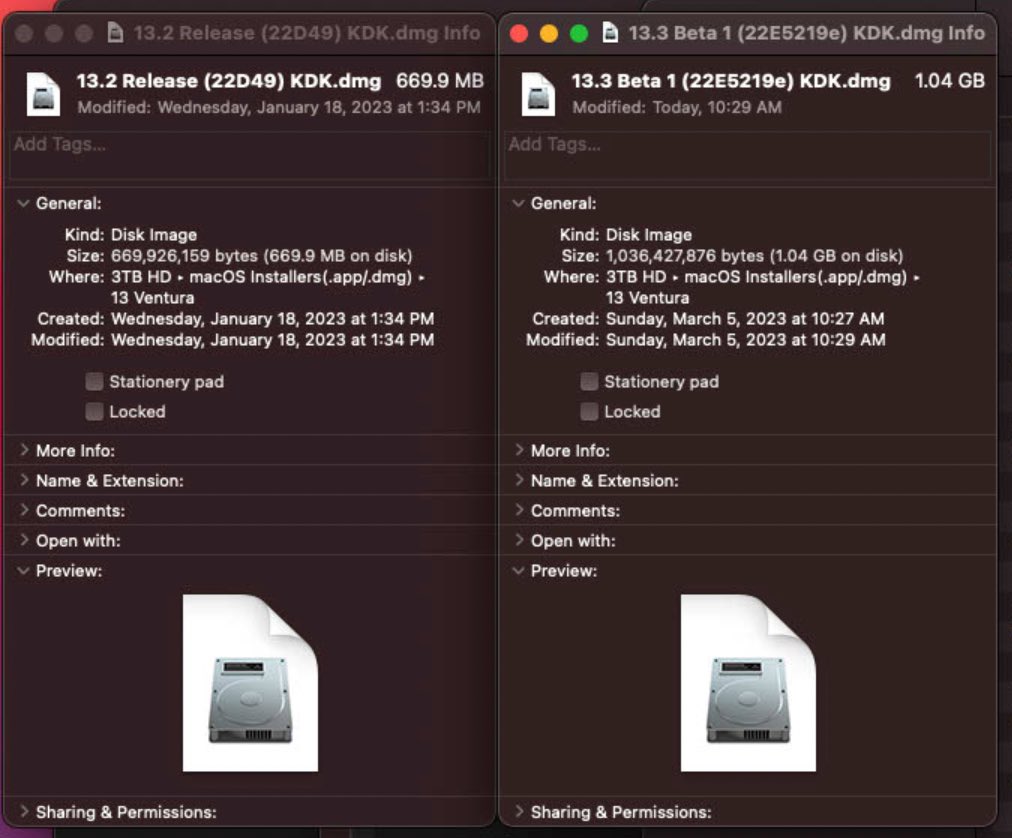Expand More Info in 13.2 Release window
This screenshot has width=1012, height=838.
pyautogui.click(x=24, y=450)
